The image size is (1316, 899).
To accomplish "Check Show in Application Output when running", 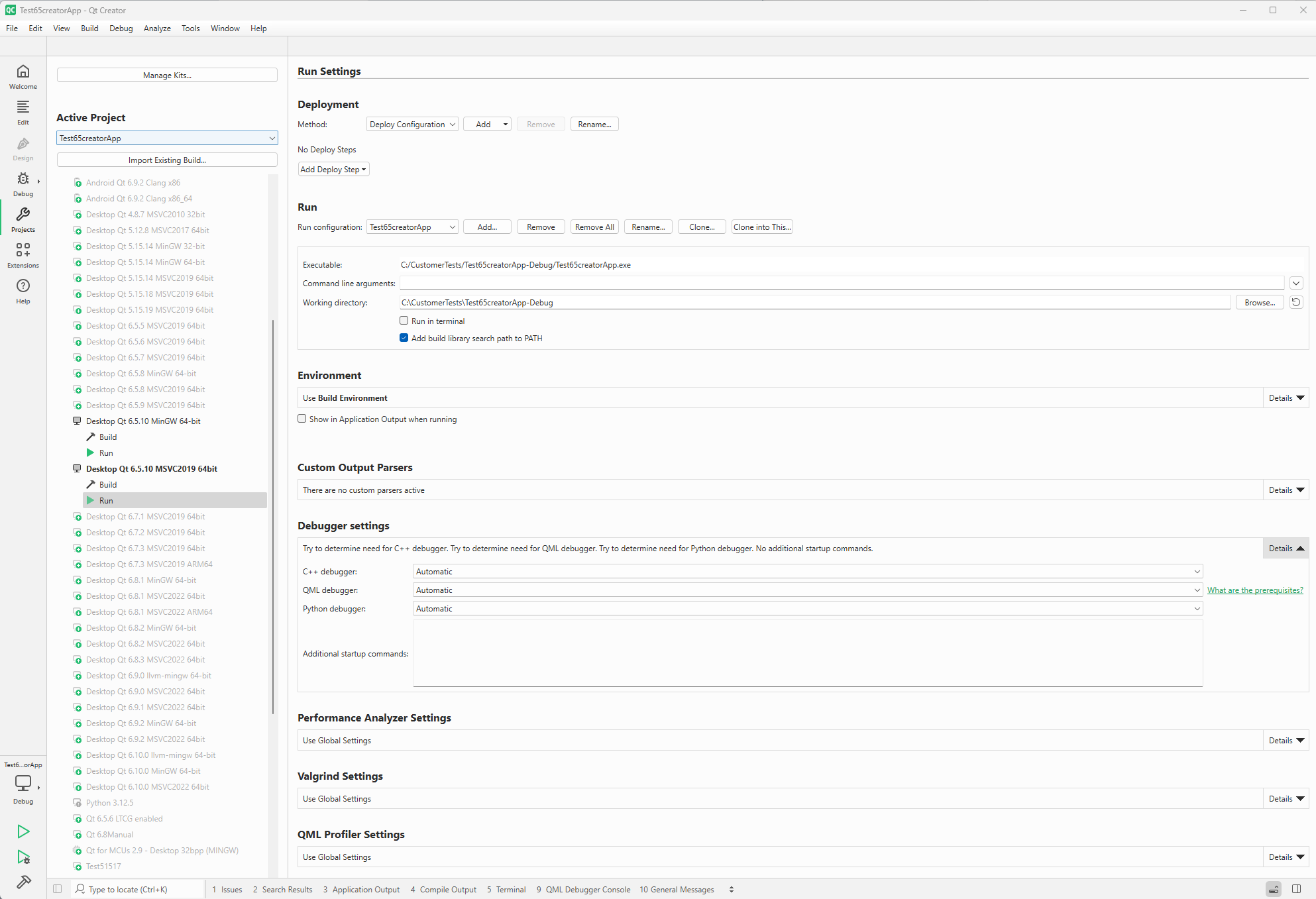I will pyautogui.click(x=302, y=419).
